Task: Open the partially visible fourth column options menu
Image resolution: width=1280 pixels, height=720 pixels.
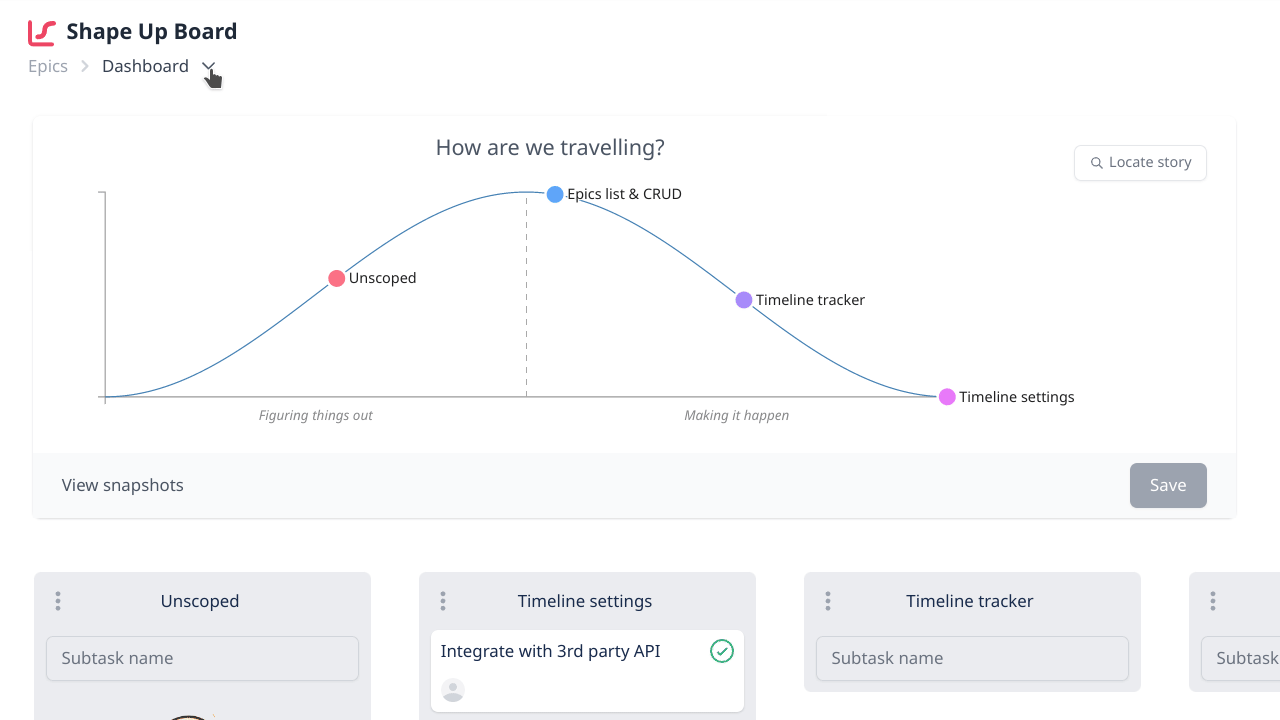Action: (1213, 601)
